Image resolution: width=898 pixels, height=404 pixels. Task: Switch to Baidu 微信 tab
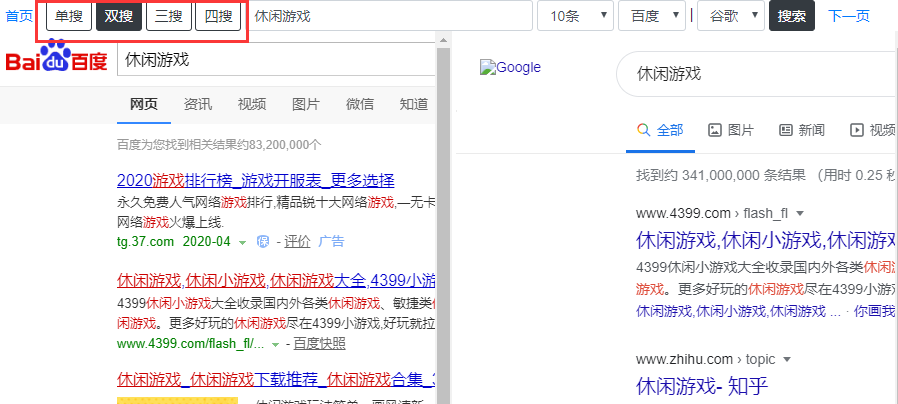(x=360, y=104)
